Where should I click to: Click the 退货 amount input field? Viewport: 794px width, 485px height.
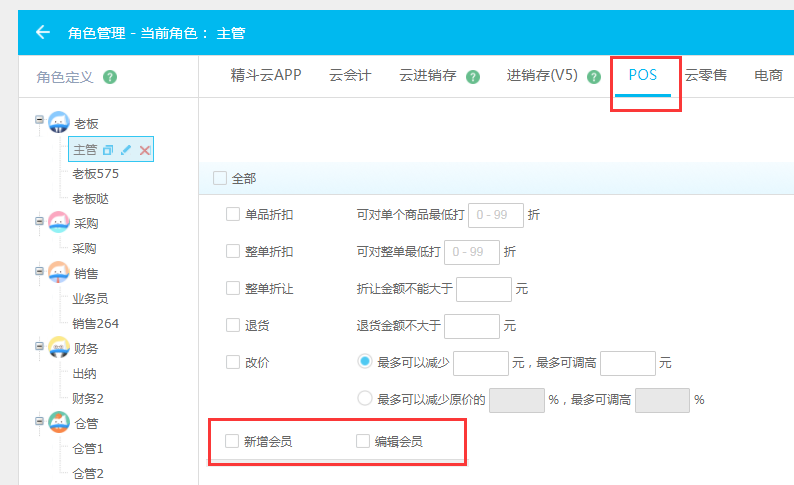pyautogui.click(x=472, y=326)
